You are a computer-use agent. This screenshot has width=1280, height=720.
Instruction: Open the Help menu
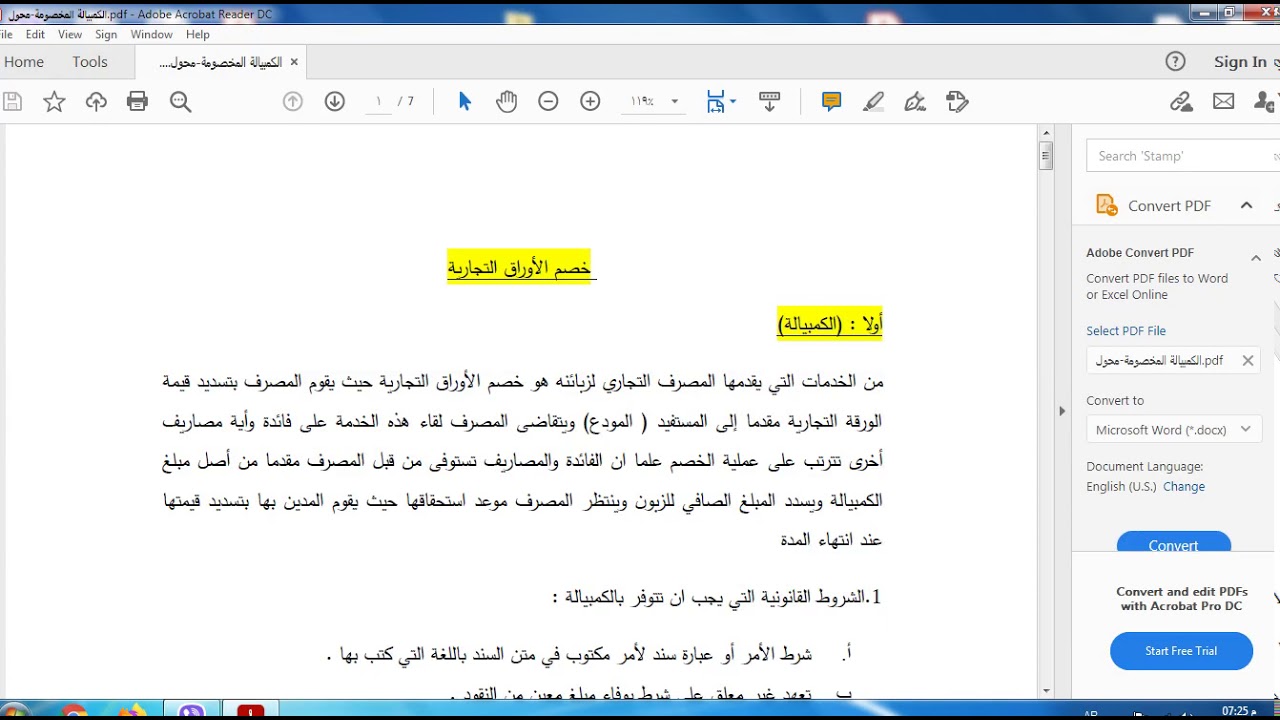198,34
